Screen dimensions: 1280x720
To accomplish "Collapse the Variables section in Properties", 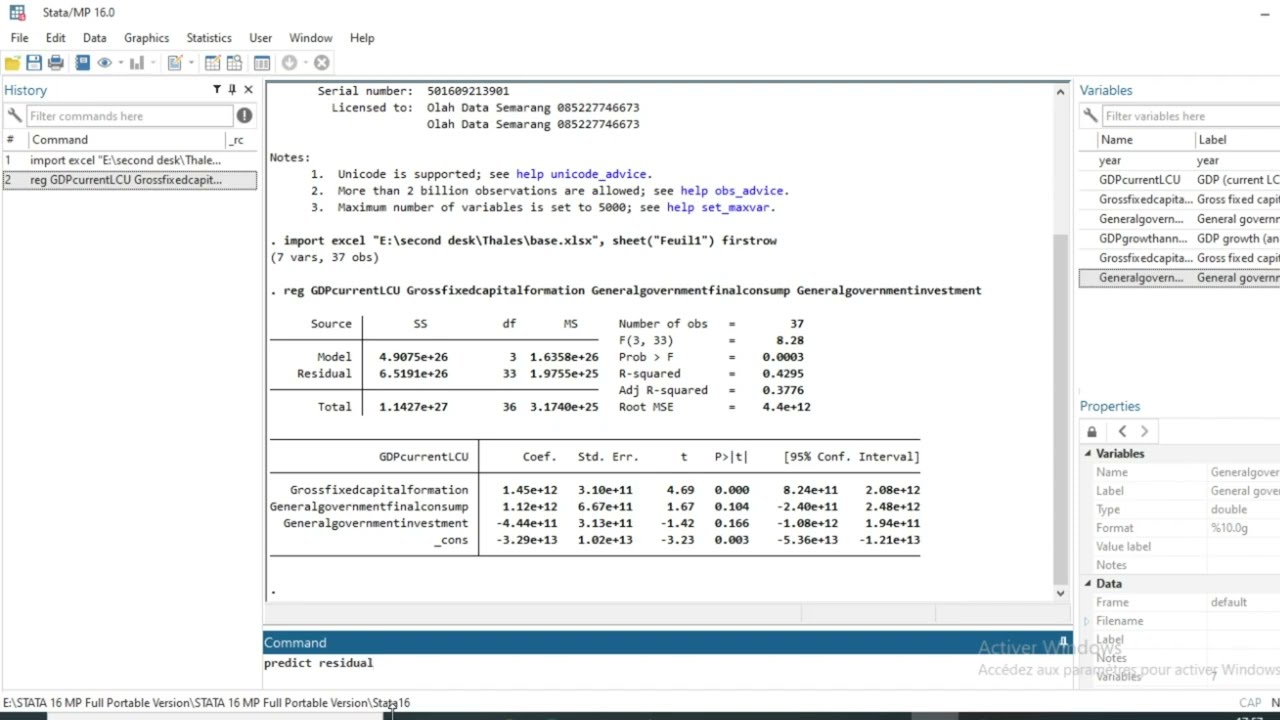I will tap(1088, 454).
